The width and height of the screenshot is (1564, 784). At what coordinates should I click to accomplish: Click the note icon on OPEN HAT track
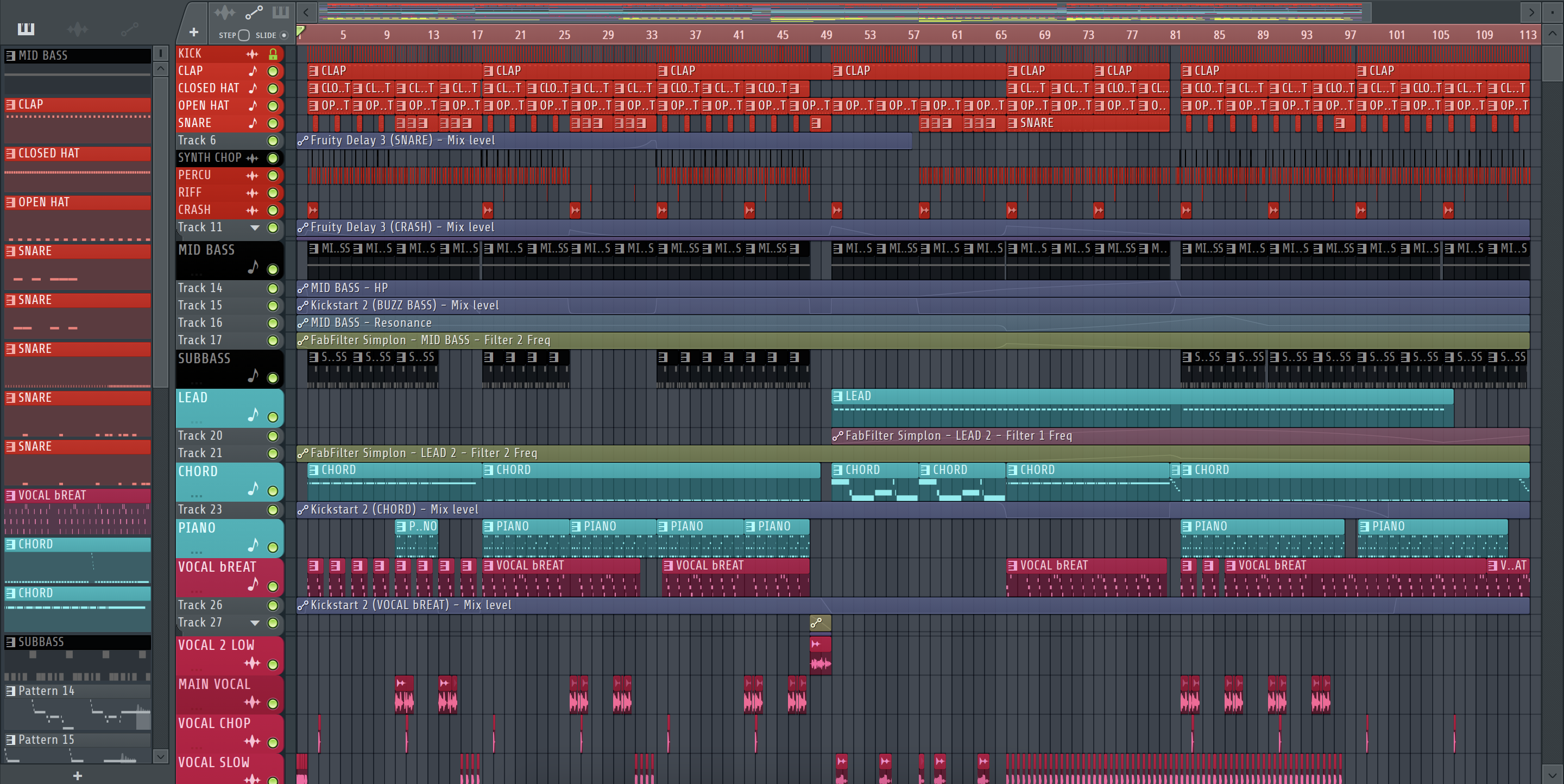point(253,105)
